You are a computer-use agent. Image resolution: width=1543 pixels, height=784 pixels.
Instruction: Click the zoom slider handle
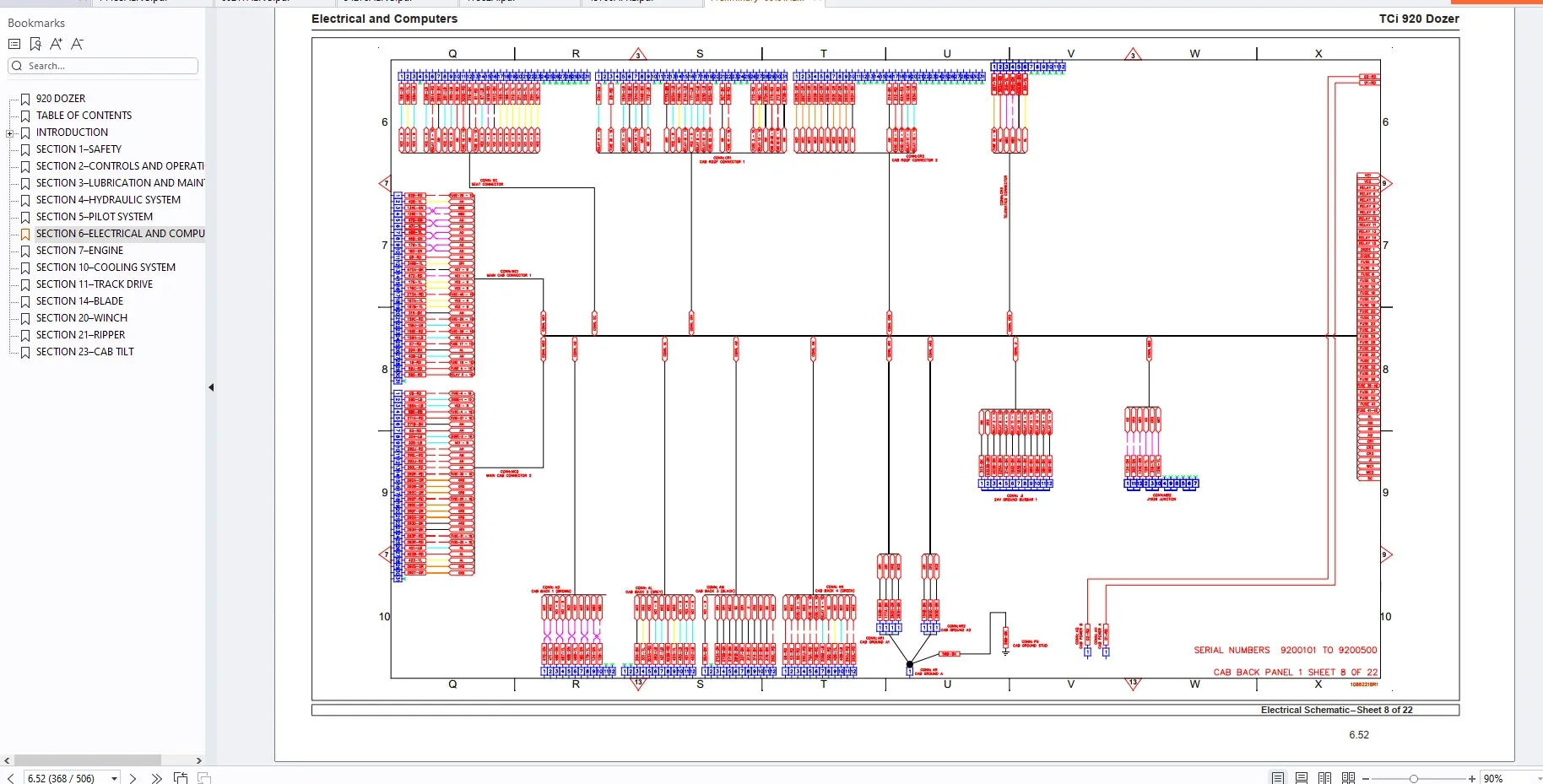coord(1414,779)
